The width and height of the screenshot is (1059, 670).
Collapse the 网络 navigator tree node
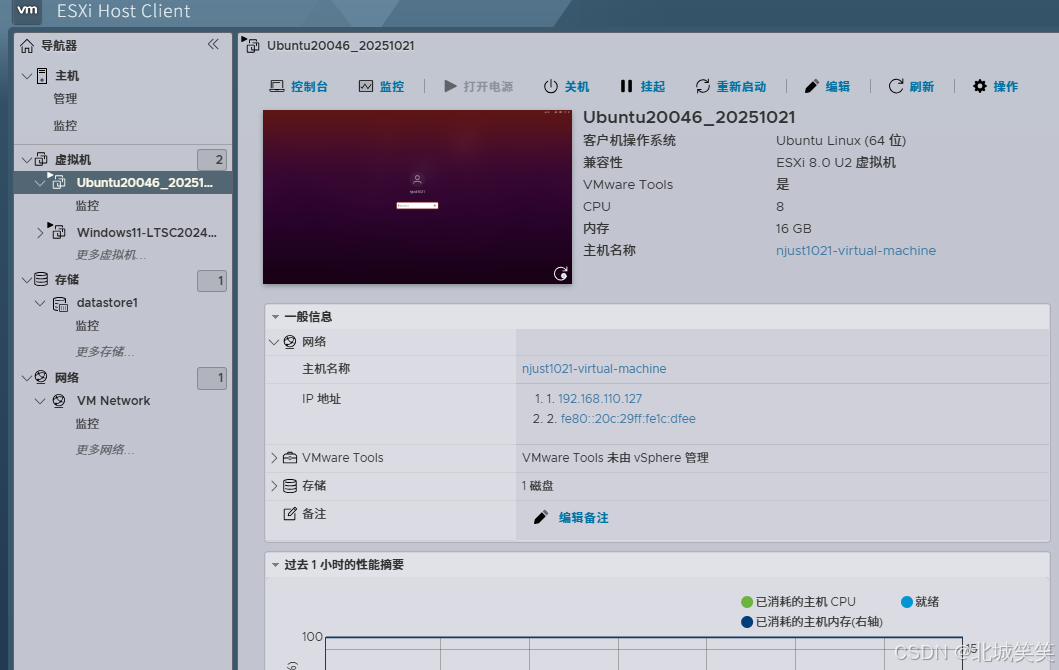(27, 378)
